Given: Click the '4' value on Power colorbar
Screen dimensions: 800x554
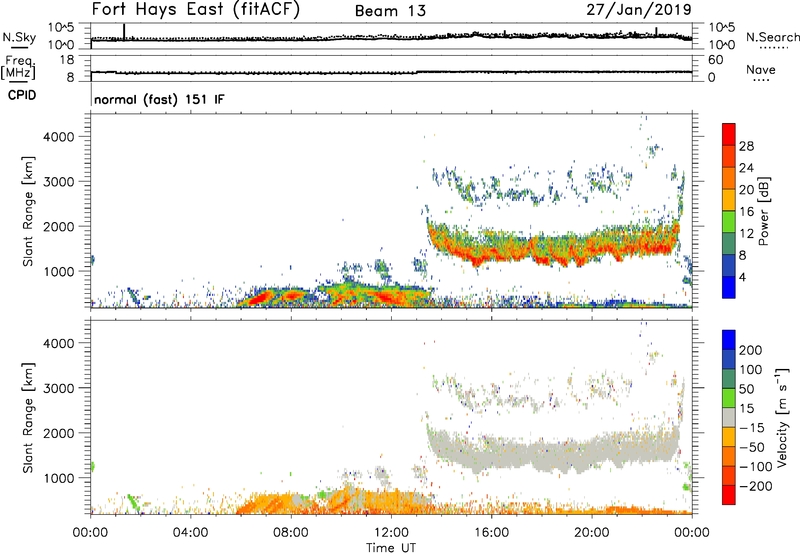Looking at the screenshot, I should tap(742, 277).
